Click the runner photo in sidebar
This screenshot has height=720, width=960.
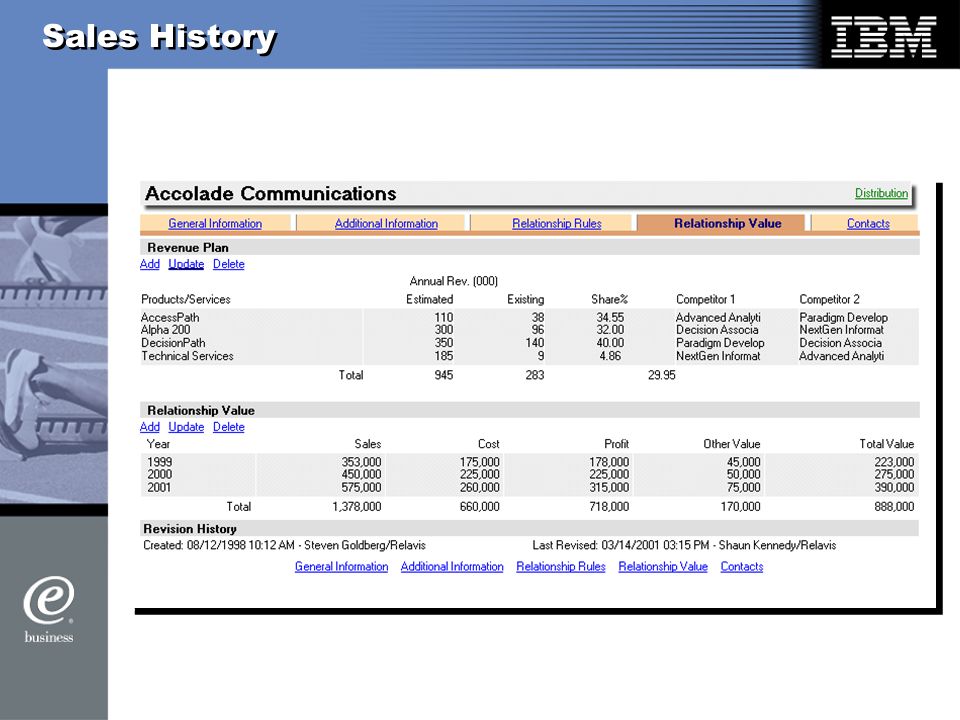coord(54,359)
